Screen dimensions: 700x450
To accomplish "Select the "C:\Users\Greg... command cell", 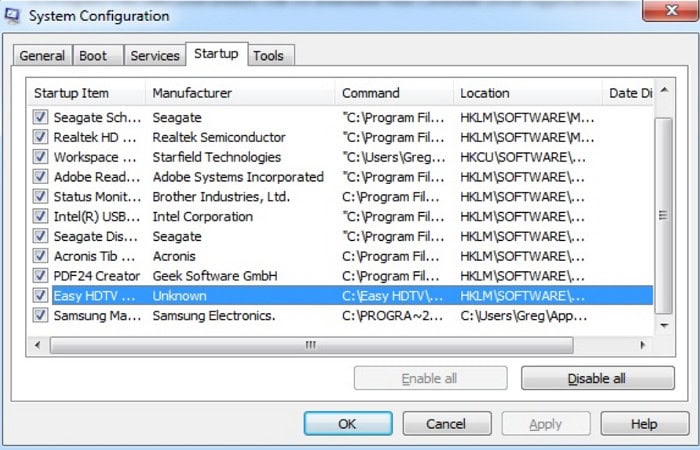I will tap(393, 157).
